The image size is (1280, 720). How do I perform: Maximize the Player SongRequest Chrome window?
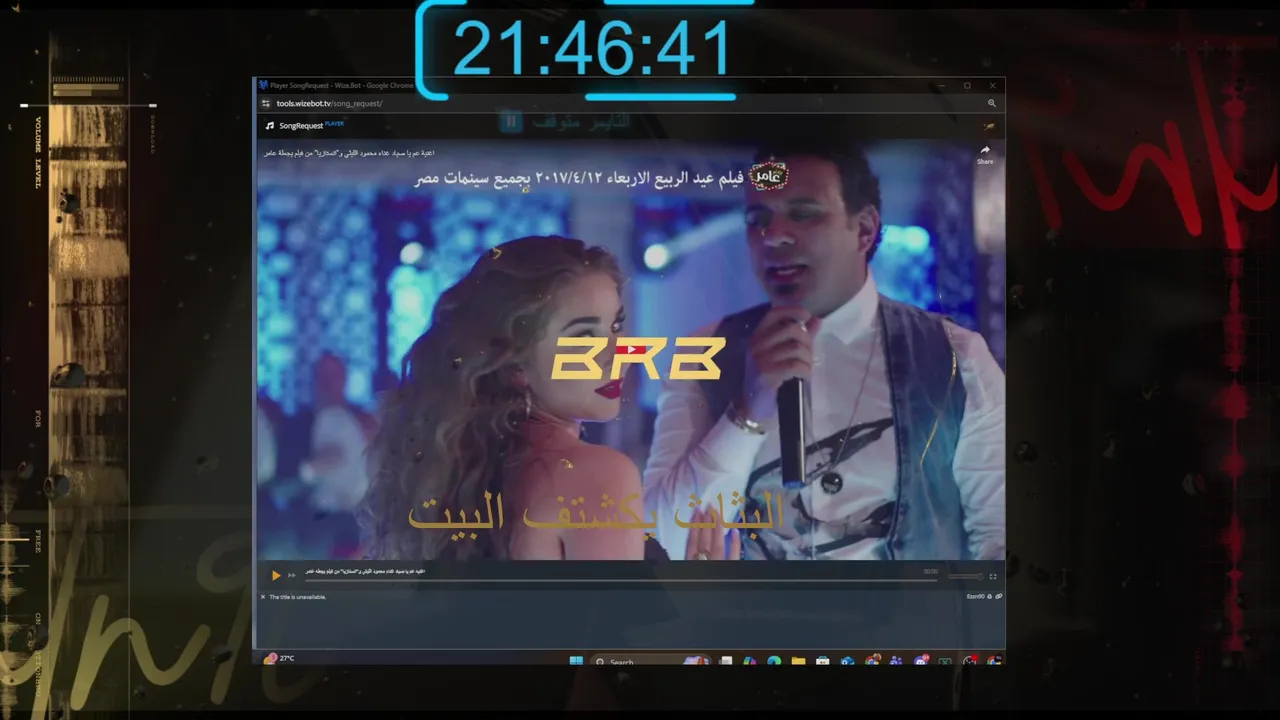tap(967, 86)
